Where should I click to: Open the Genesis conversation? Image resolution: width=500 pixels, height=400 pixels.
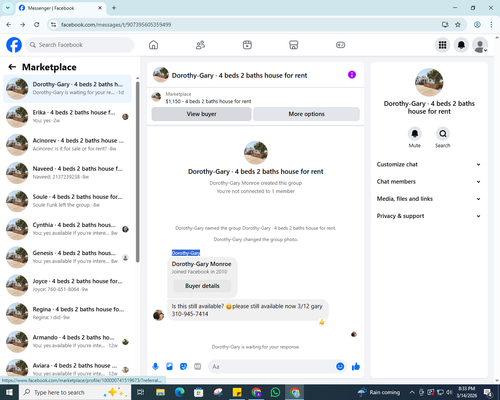tap(68, 257)
